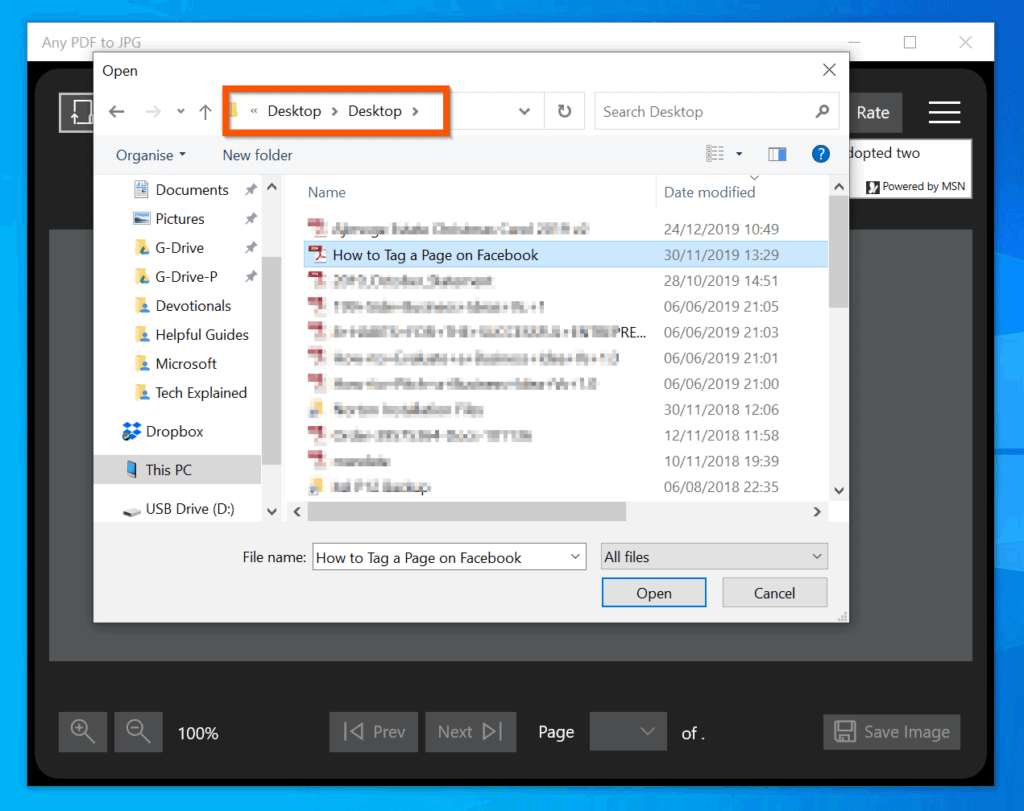Go to the Next page
Screen dimensions: 1024x811
pos(470,732)
